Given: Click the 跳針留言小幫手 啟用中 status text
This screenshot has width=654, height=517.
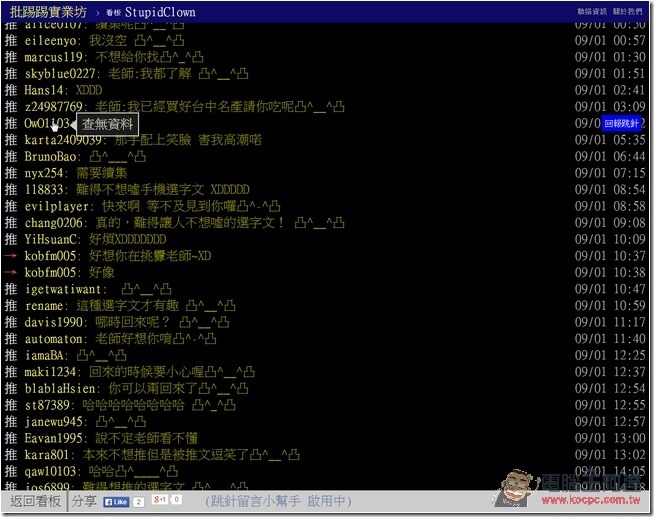Looking at the screenshot, I should click(278, 501).
